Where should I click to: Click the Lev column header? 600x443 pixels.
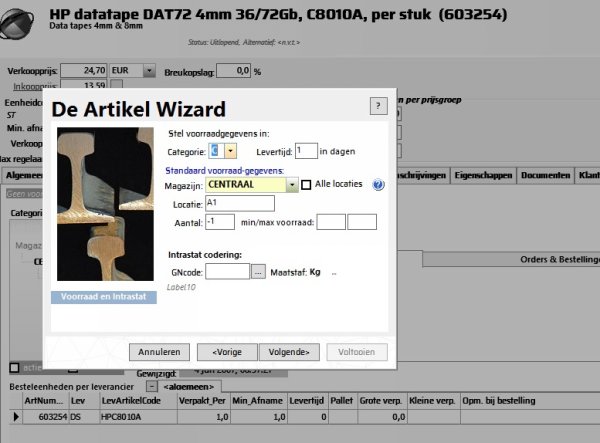click(x=84, y=401)
